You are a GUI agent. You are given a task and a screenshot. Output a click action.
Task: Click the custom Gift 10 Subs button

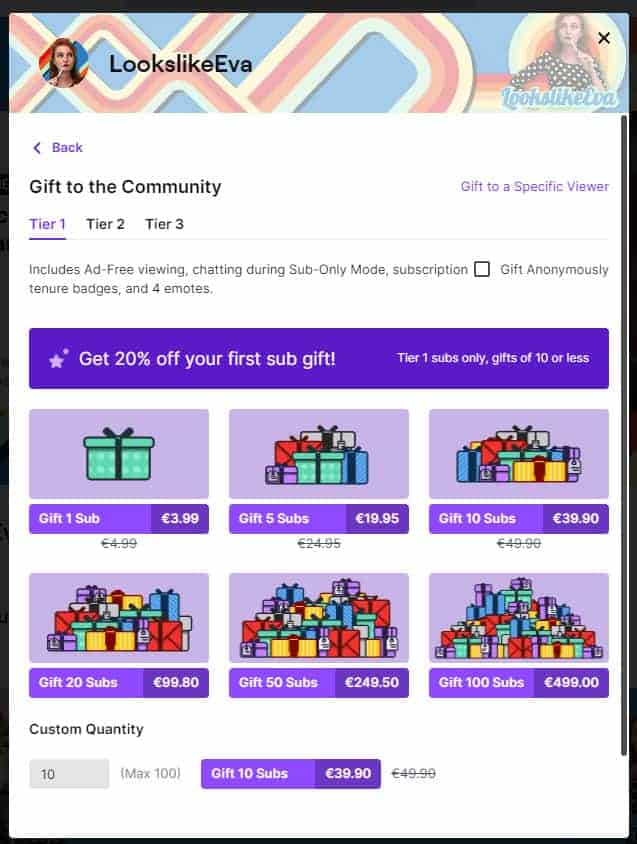[291, 773]
